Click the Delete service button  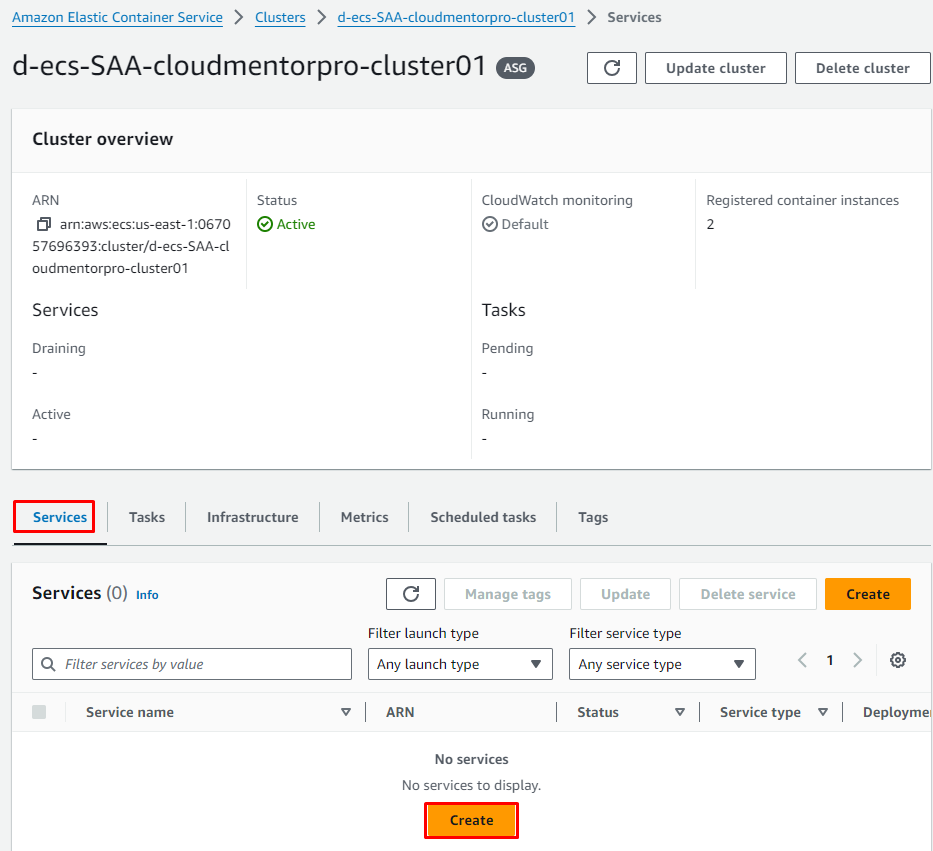click(748, 594)
